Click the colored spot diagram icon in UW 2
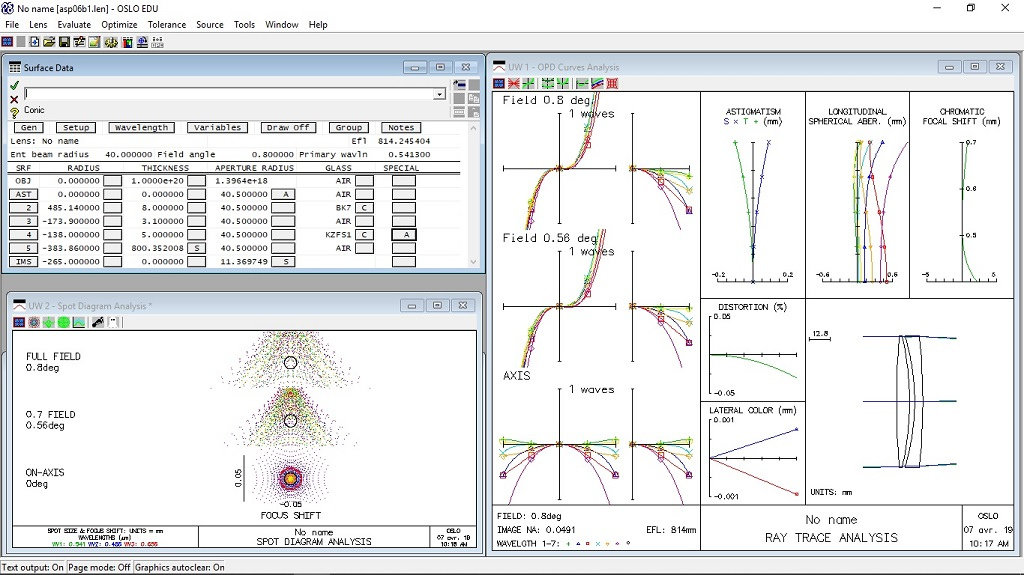The width and height of the screenshot is (1024, 575). pyautogui.click(x=34, y=322)
